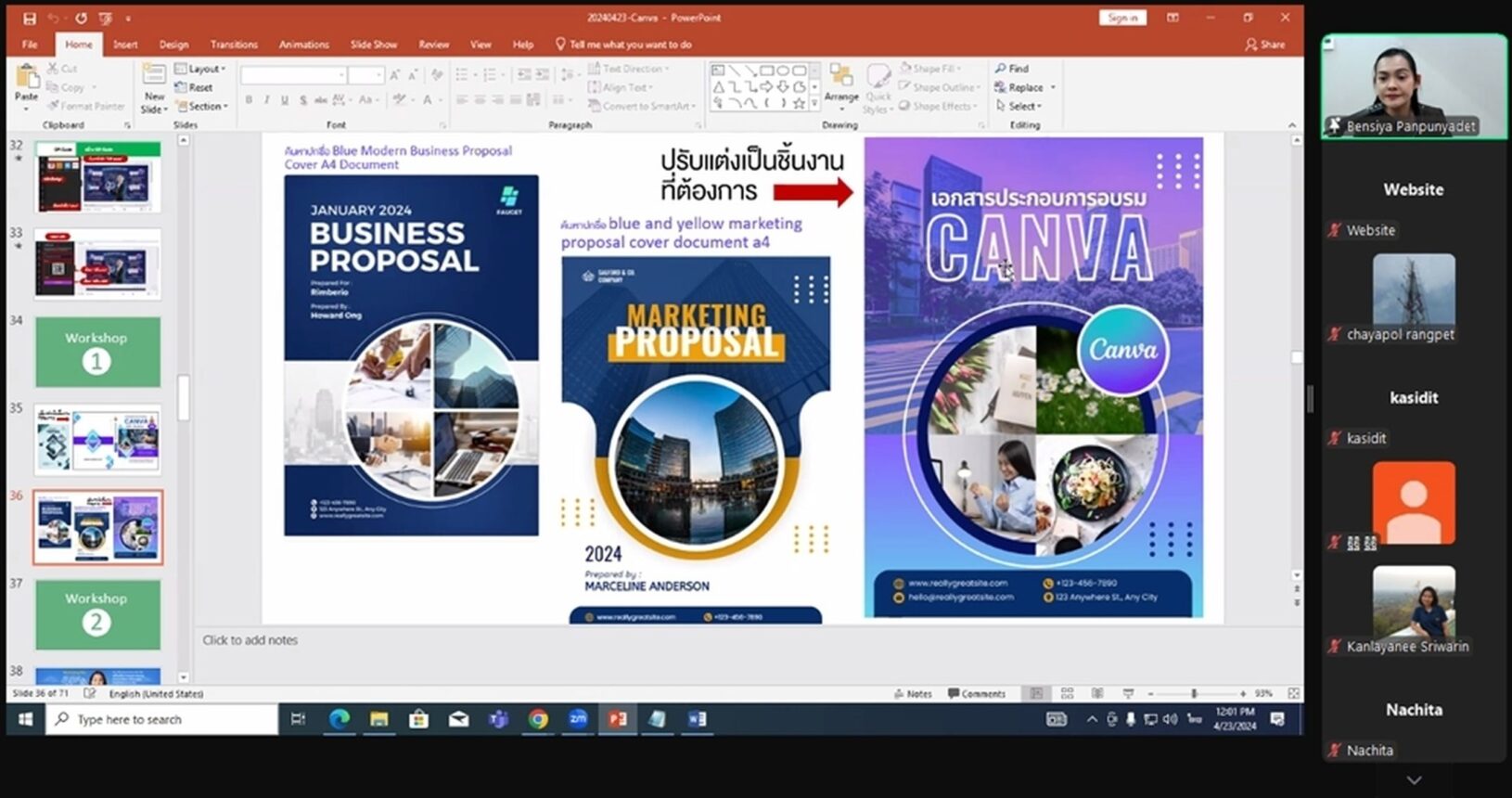Switch to the Animations tab
1512x798 pixels.
[304, 45]
